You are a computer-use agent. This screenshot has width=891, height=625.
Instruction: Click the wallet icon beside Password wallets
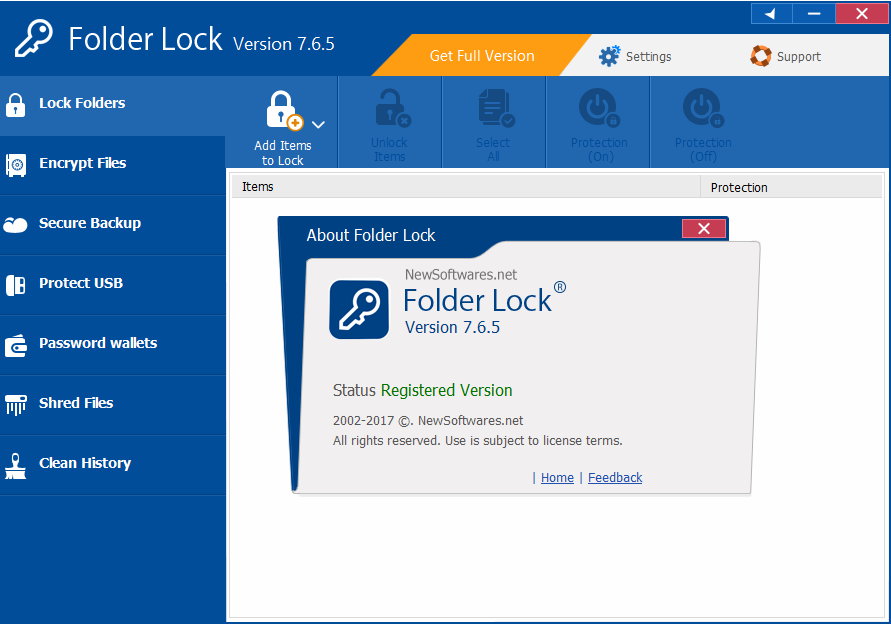(x=16, y=345)
